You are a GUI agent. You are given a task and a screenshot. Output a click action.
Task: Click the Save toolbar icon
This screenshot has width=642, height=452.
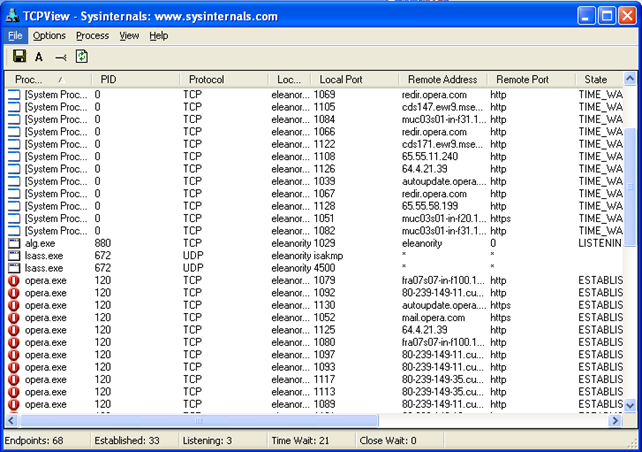(x=19, y=57)
